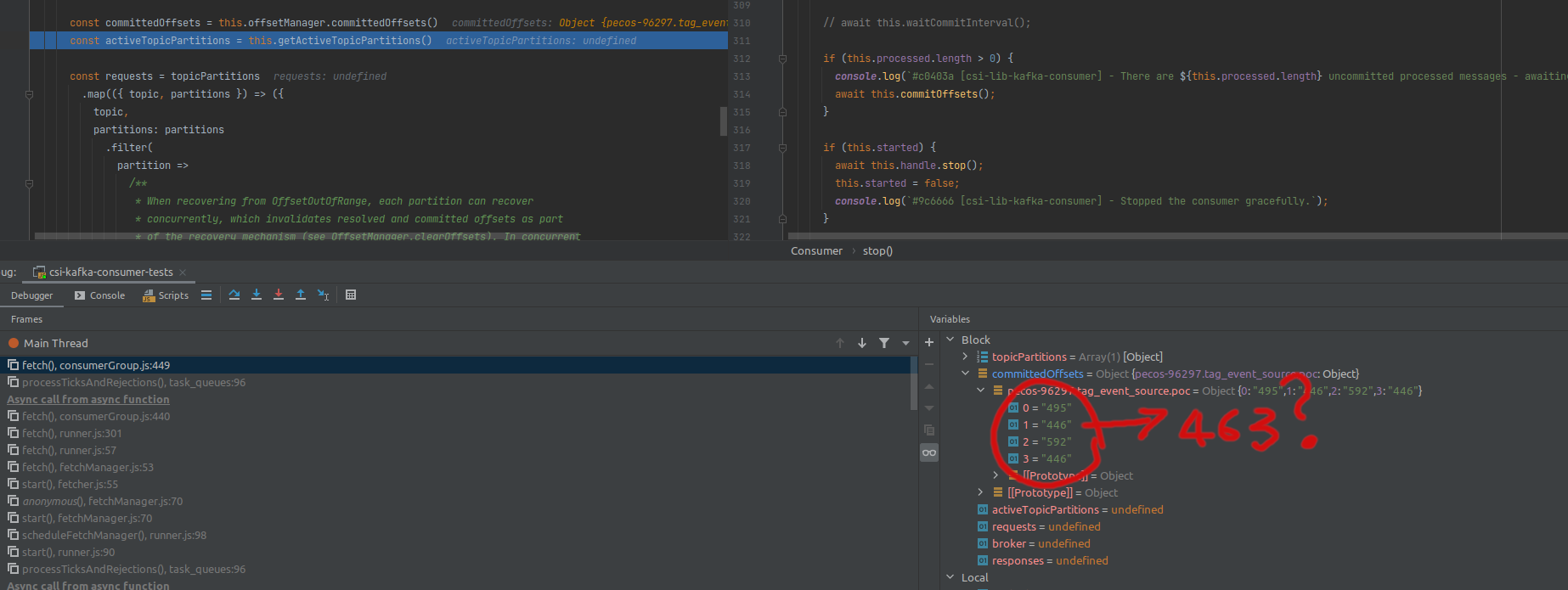Add a new watch with plus icon
Viewport: 1568px width, 590px height.
(x=929, y=342)
